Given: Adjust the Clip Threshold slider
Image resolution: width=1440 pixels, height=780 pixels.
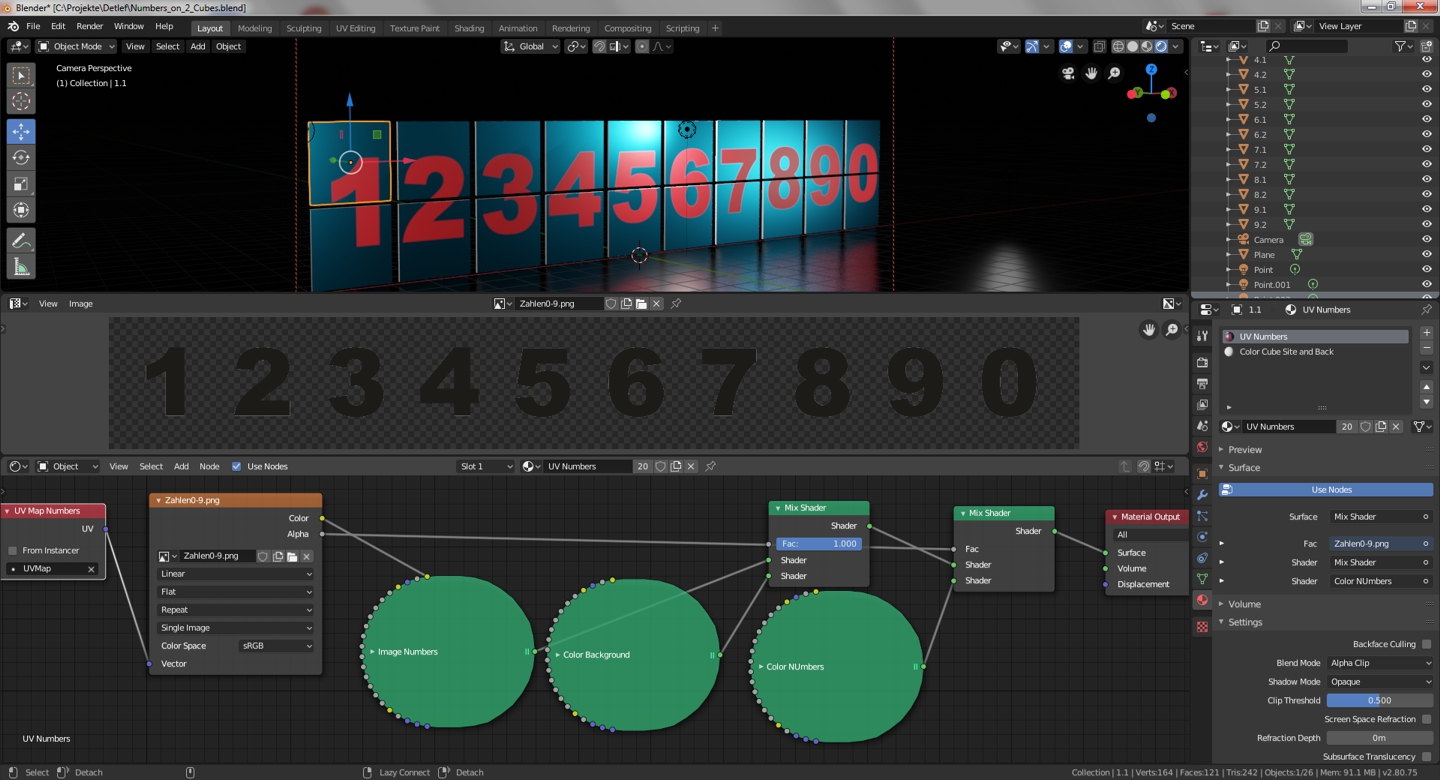Looking at the screenshot, I should pos(1380,700).
